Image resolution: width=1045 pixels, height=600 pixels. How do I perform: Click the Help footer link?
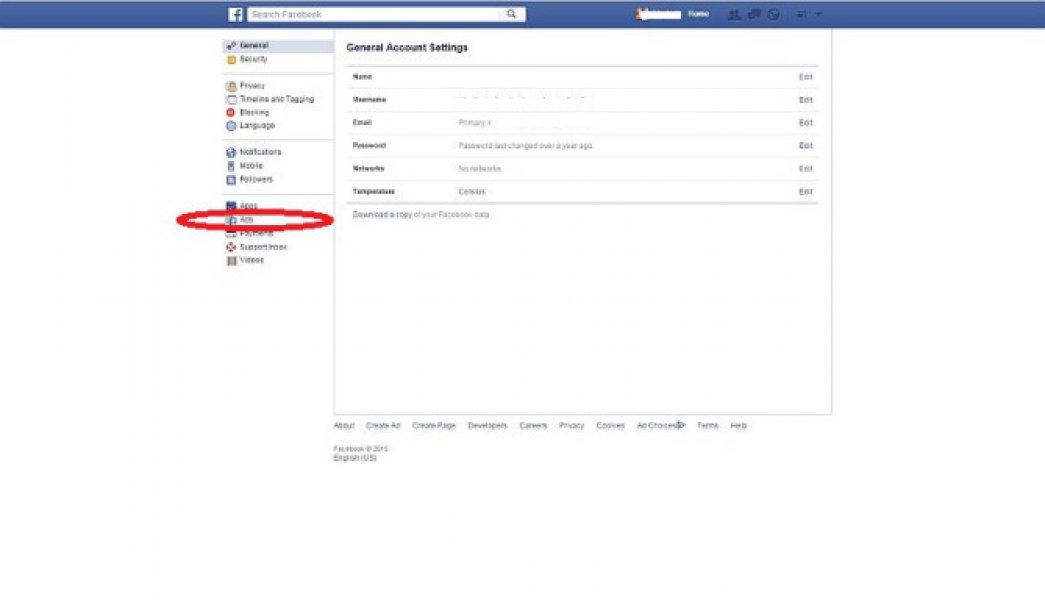(738, 425)
